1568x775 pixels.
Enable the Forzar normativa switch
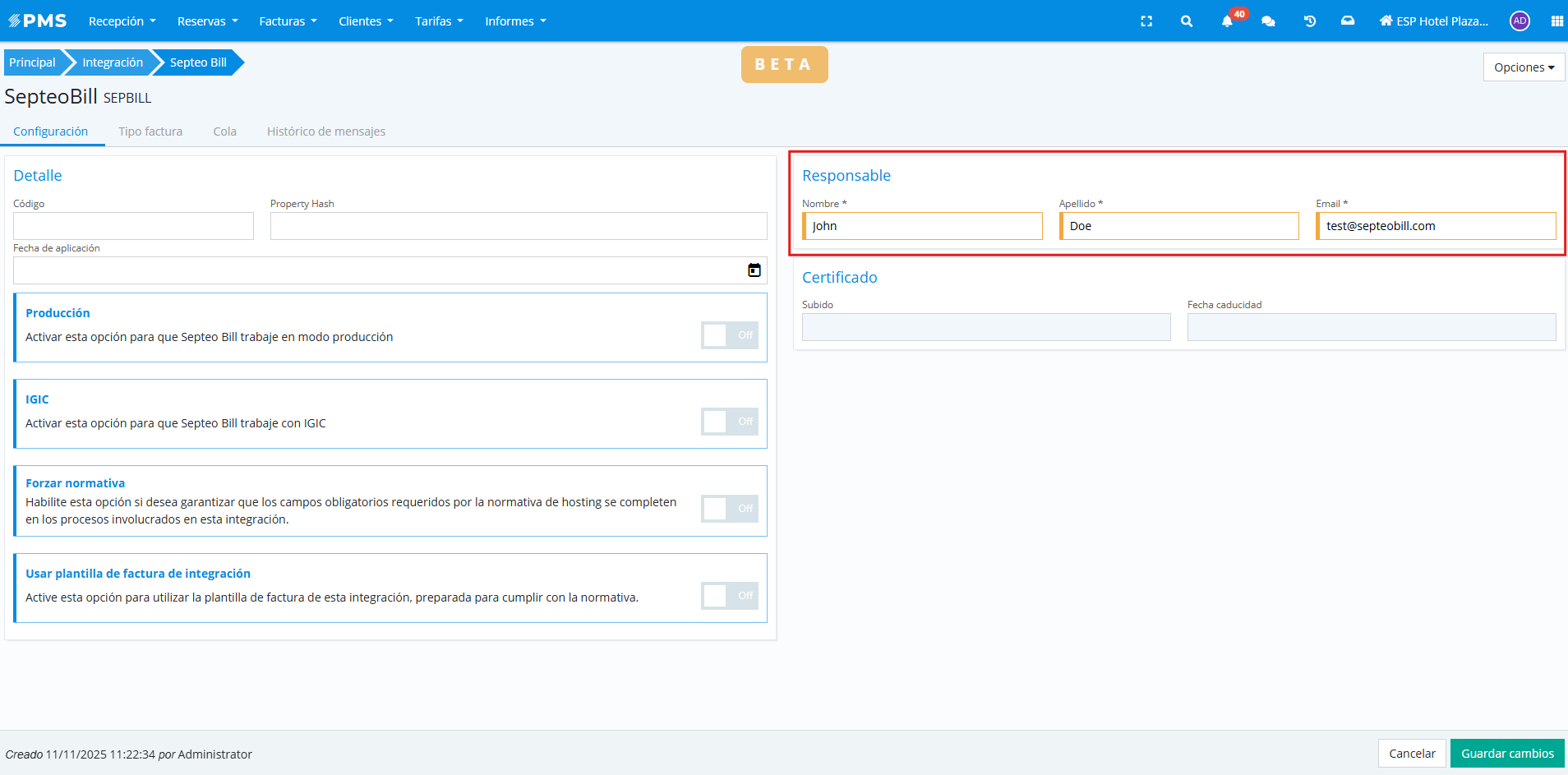(729, 509)
